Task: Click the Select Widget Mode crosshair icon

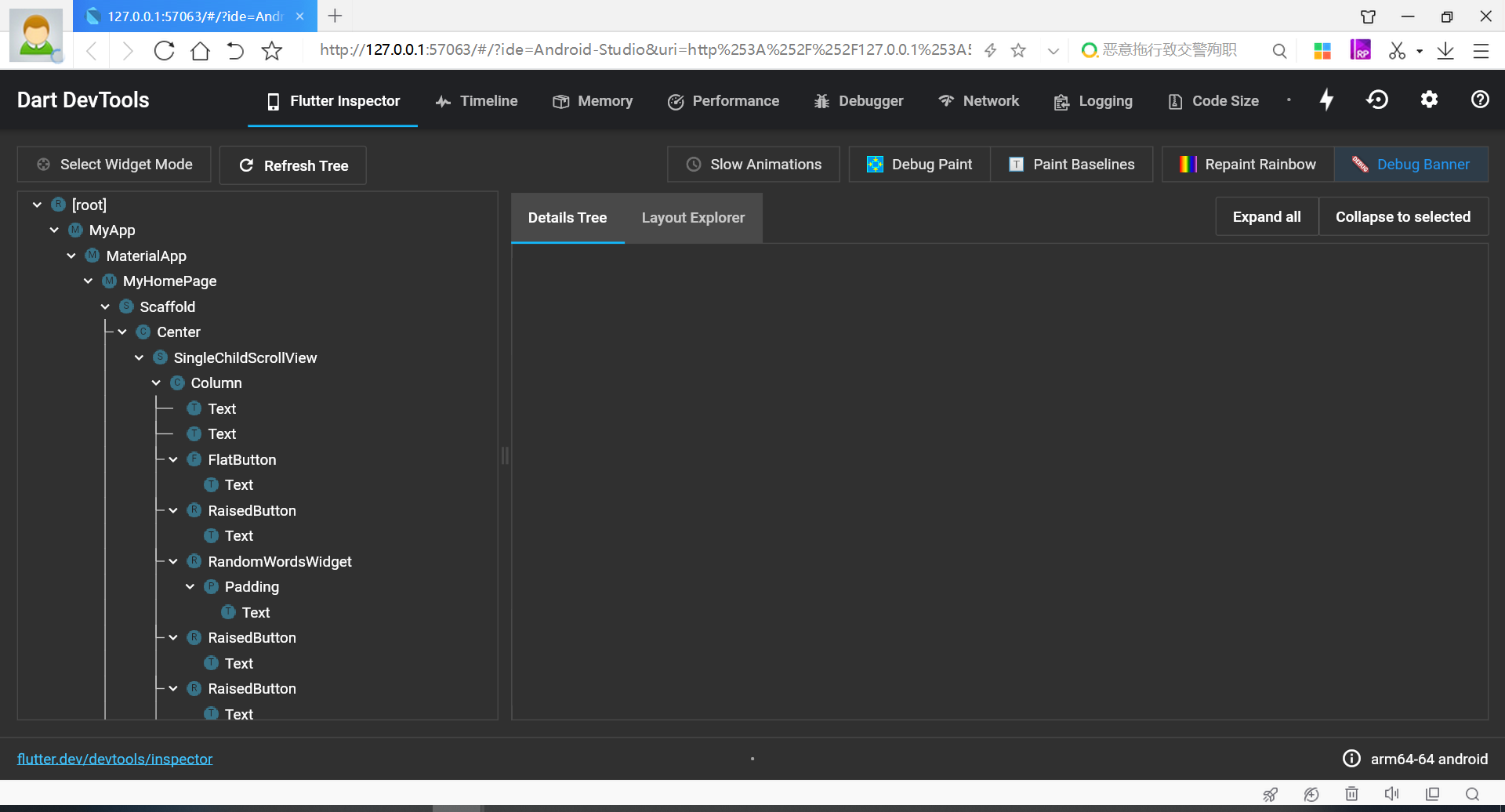Action: click(42, 165)
